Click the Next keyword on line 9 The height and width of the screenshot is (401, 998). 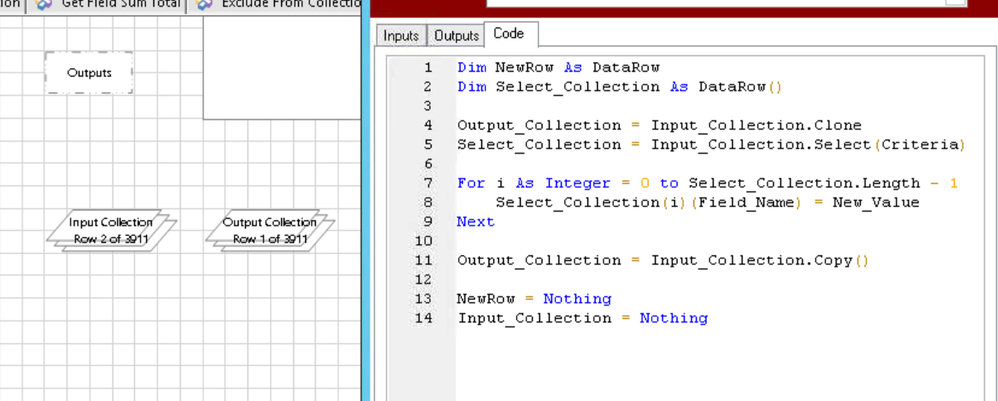point(475,222)
